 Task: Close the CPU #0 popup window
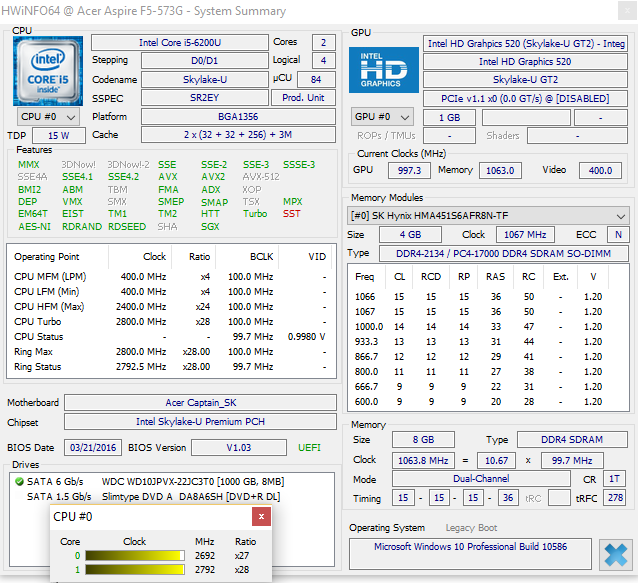261,517
